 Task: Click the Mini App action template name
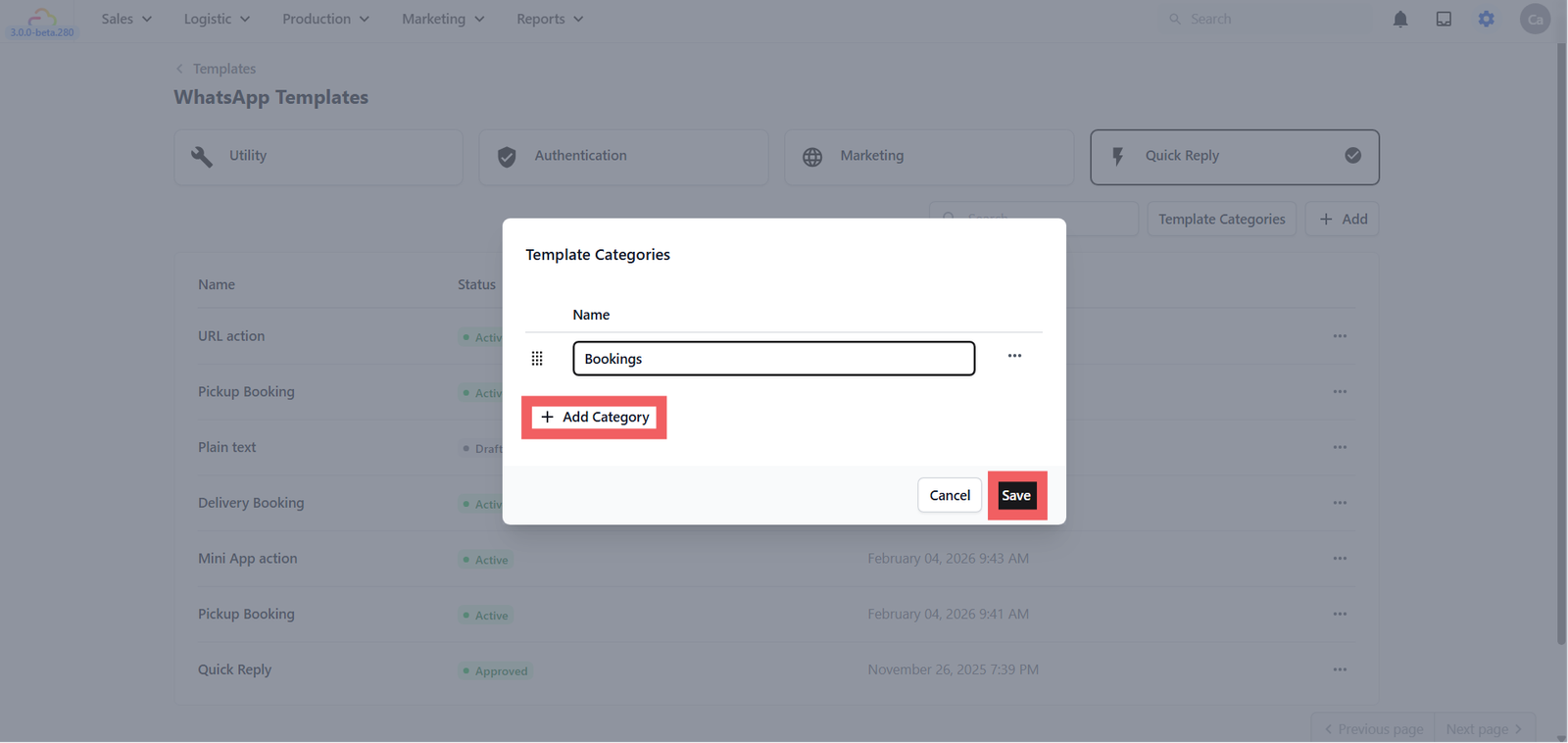coord(248,559)
